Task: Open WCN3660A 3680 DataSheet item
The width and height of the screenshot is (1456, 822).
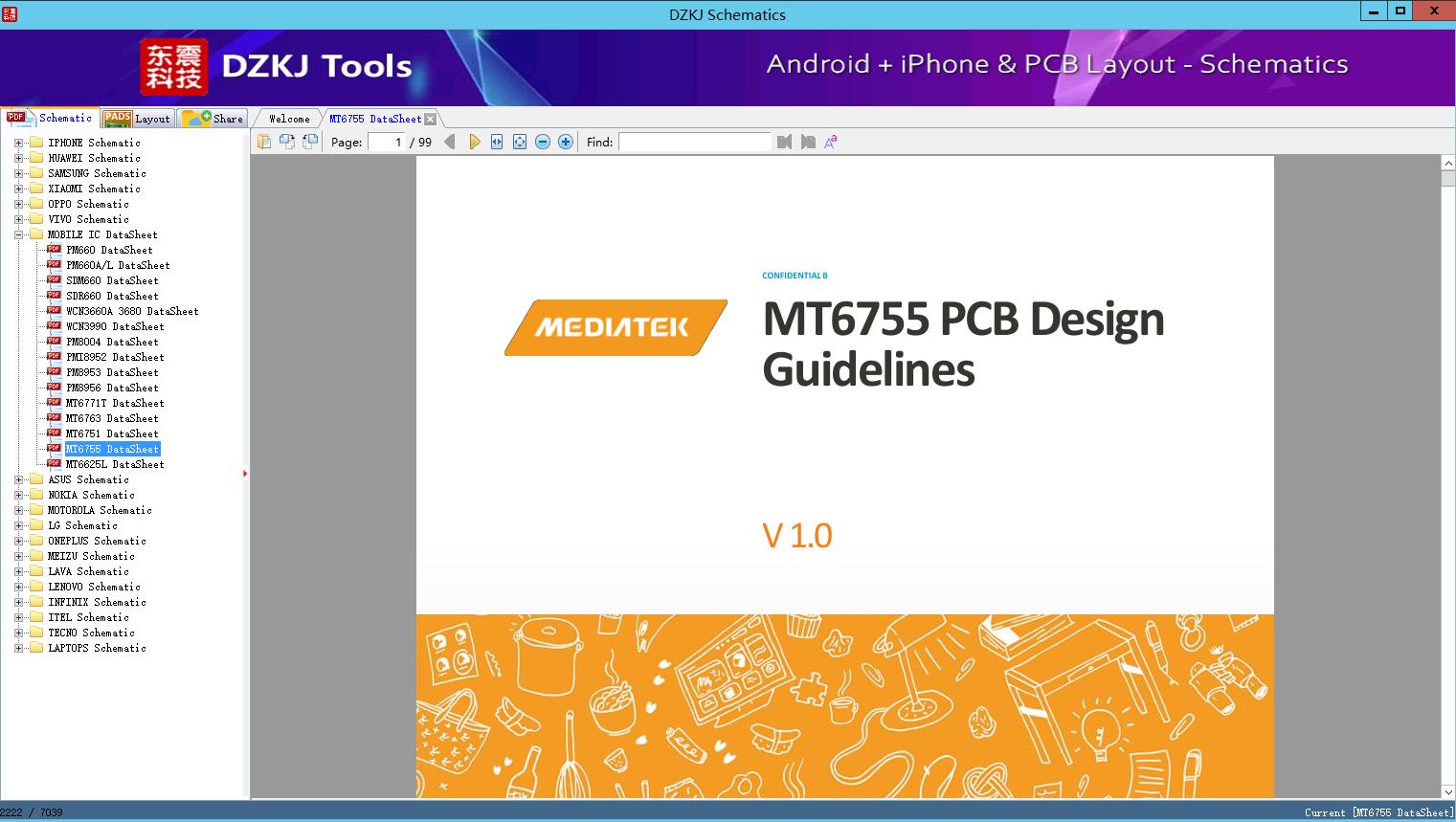Action: point(132,311)
